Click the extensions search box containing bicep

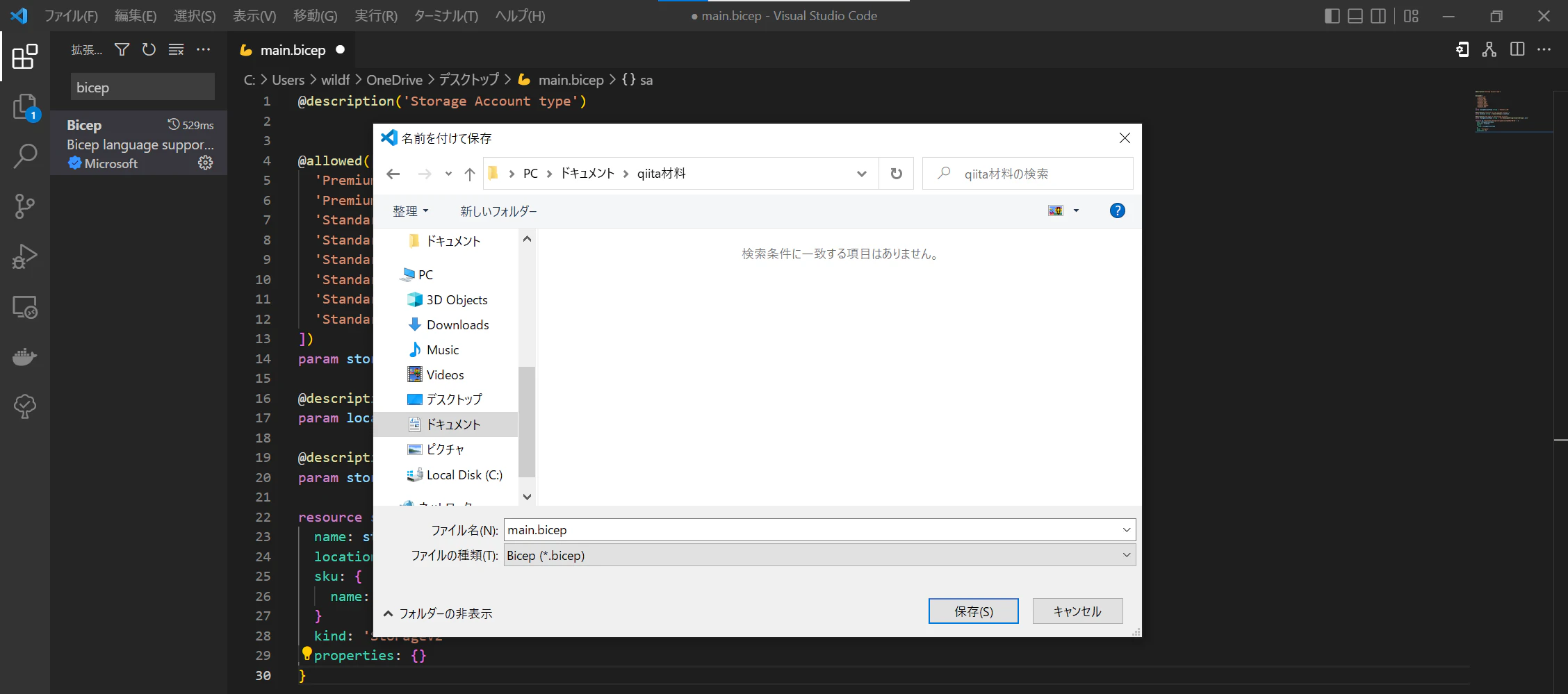coord(142,88)
